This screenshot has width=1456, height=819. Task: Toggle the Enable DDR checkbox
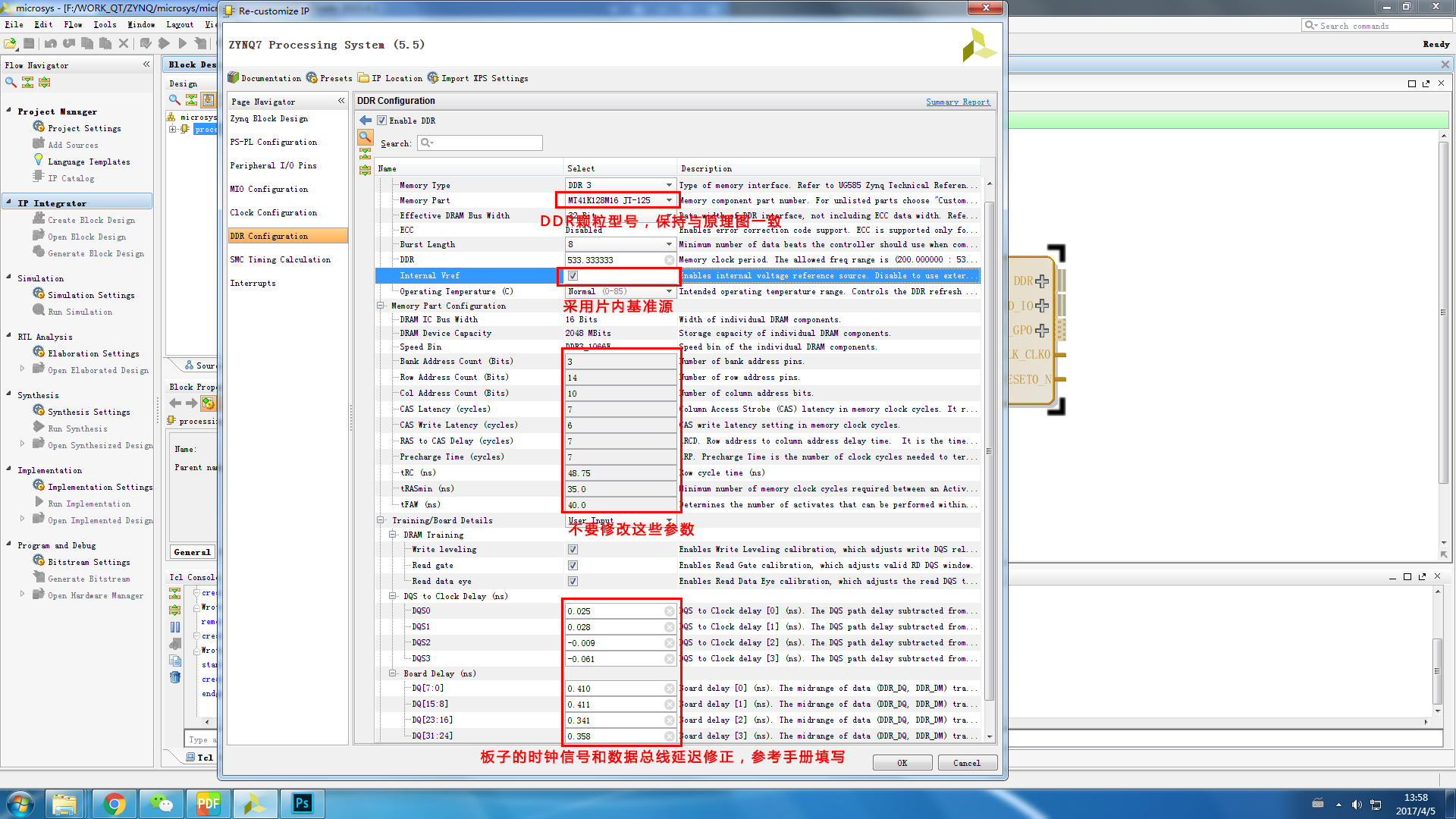[382, 121]
